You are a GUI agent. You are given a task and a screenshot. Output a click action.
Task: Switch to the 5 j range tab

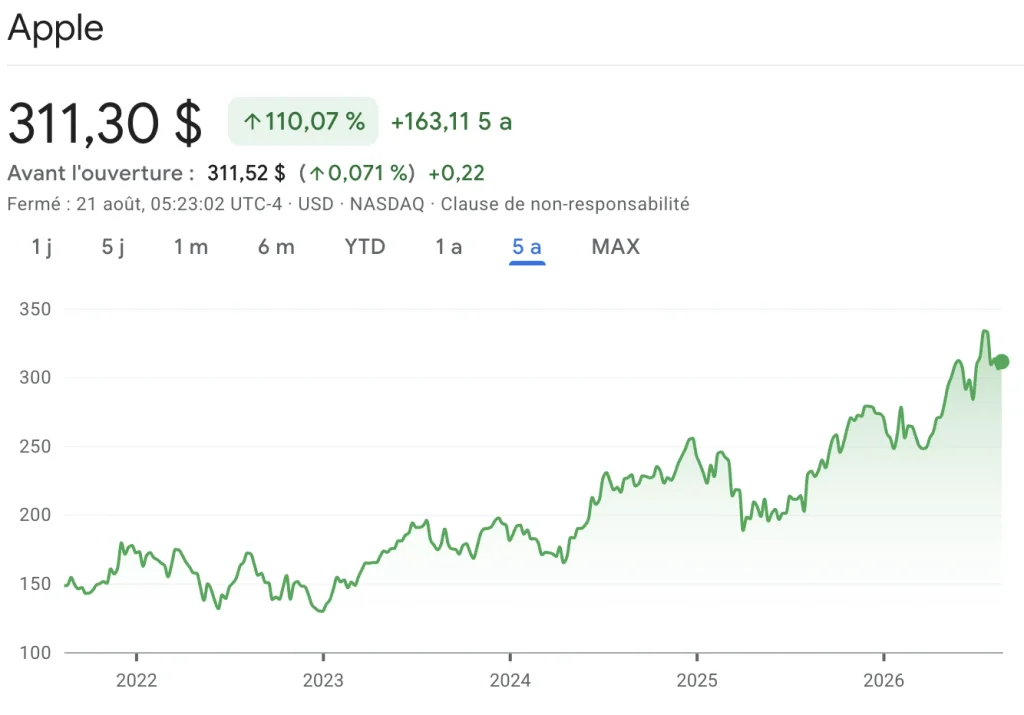click(113, 247)
